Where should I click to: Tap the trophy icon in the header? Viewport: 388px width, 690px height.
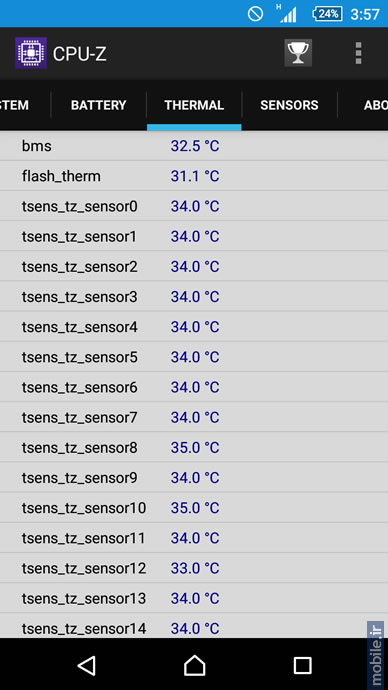point(298,53)
